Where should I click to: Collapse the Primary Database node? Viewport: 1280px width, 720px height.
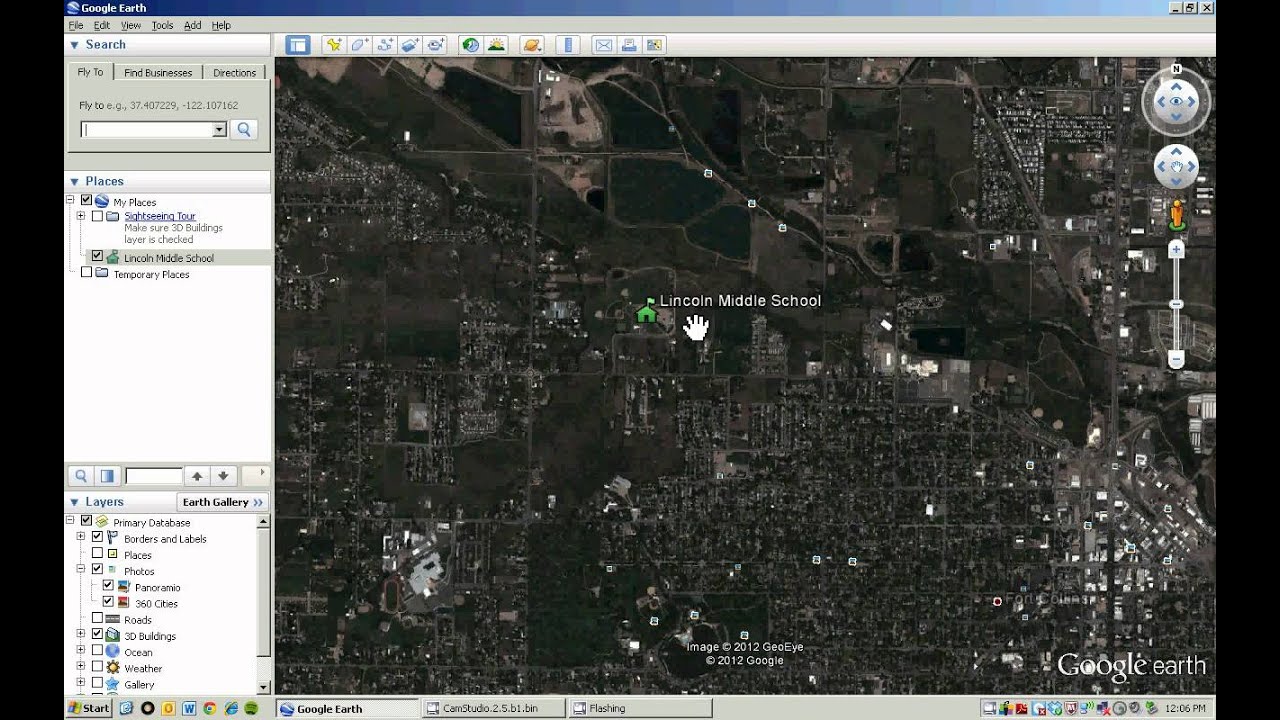(x=70, y=521)
